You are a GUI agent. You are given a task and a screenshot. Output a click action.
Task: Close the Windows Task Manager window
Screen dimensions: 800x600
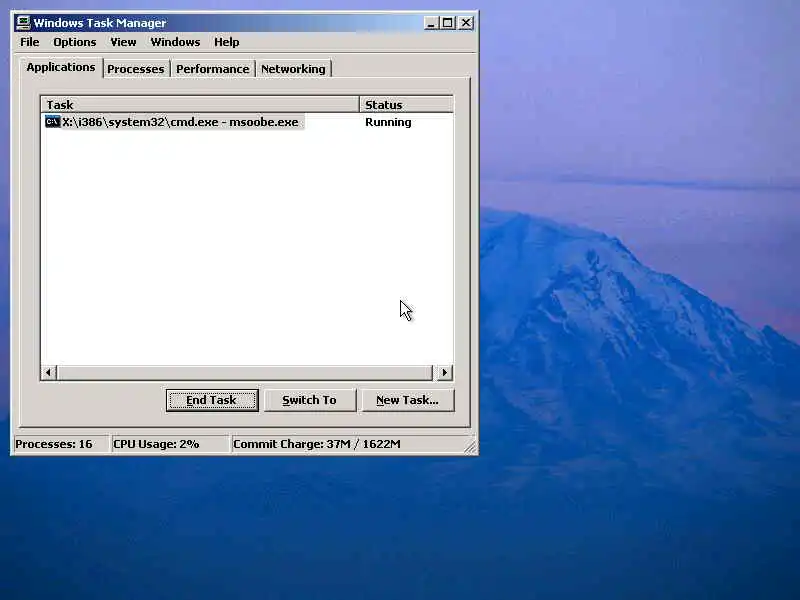[466, 23]
